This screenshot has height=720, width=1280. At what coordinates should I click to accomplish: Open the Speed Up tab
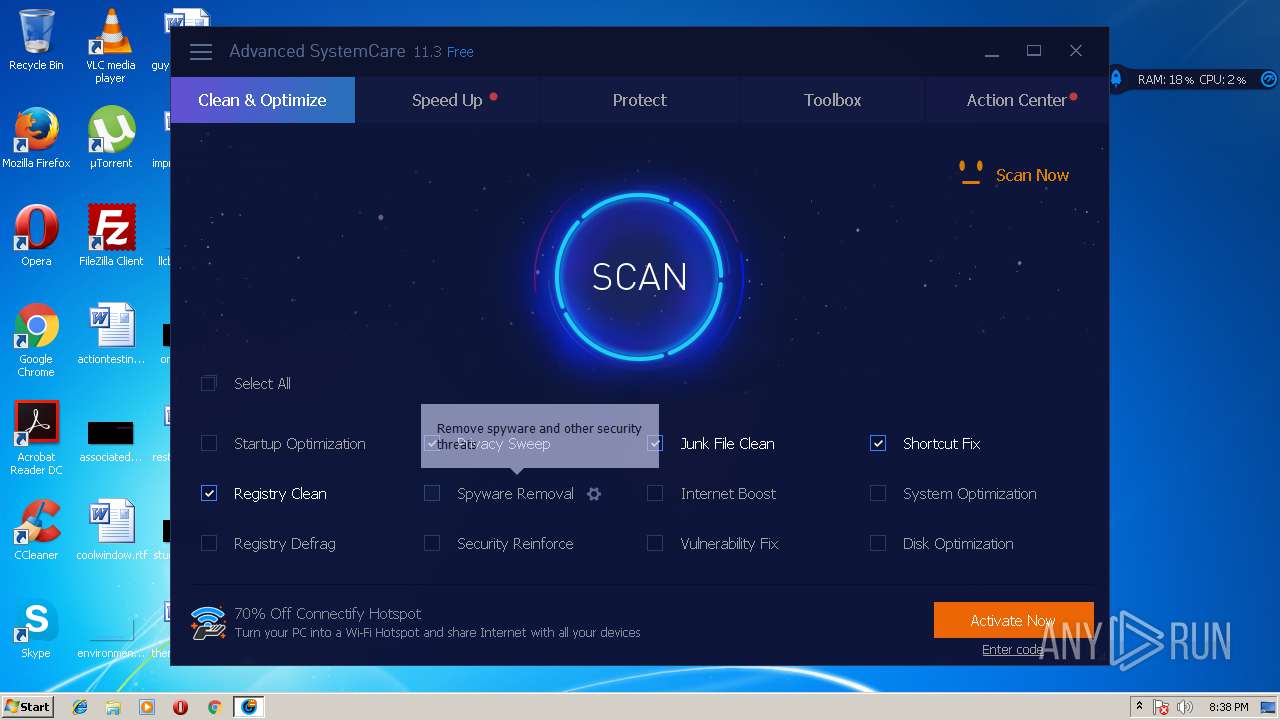pos(447,100)
